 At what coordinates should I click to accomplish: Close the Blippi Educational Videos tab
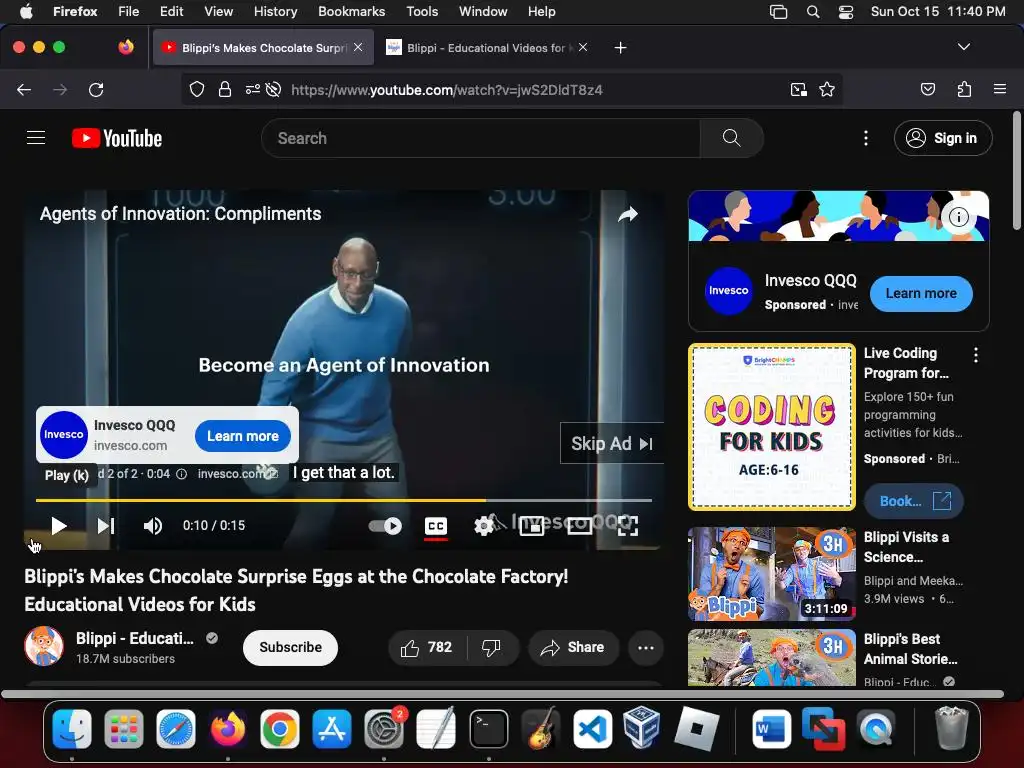[x=583, y=47]
